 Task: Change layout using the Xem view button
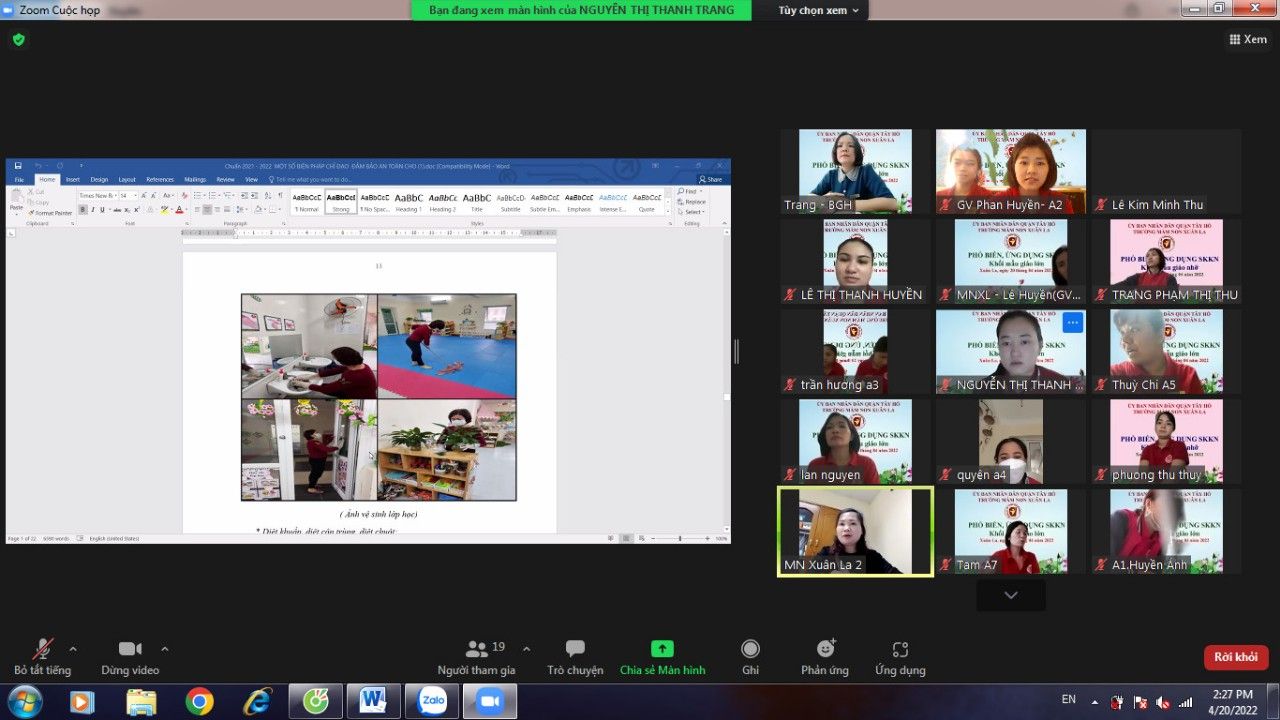(x=1248, y=39)
